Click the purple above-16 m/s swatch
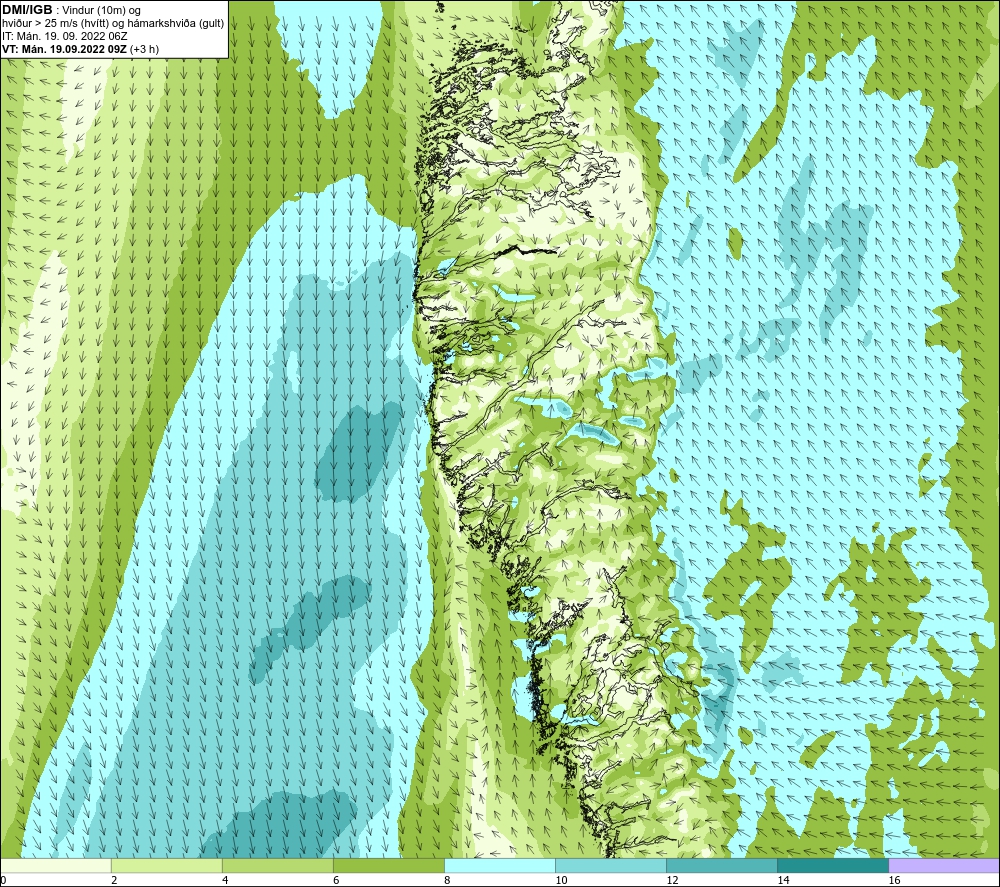Image resolution: width=1000 pixels, height=887 pixels. pos(944,865)
